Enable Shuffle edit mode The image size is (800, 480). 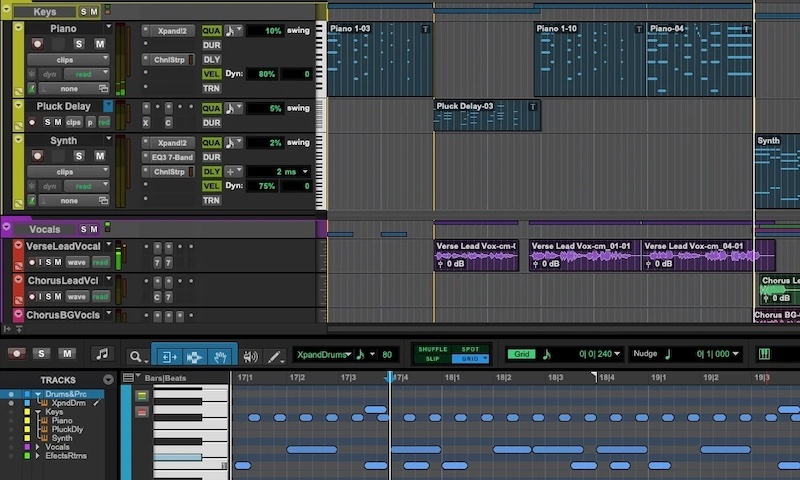pos(432,349)
